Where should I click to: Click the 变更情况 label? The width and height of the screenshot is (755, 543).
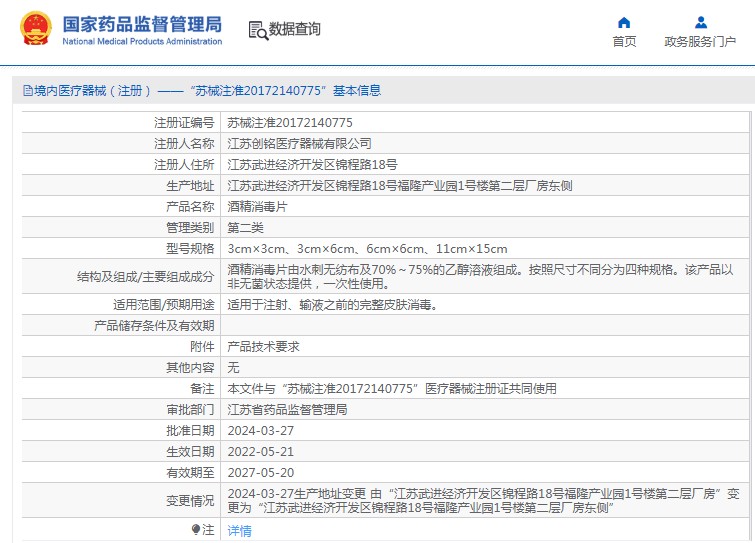190,501
